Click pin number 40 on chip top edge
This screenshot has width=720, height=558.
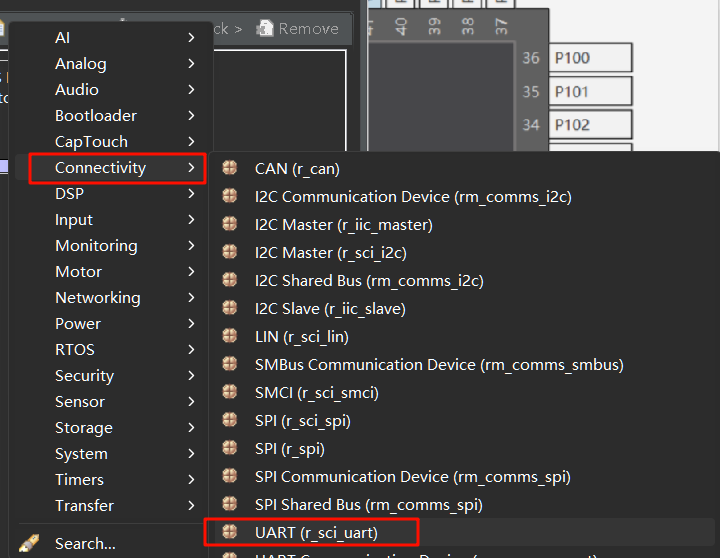coord(401,26)
